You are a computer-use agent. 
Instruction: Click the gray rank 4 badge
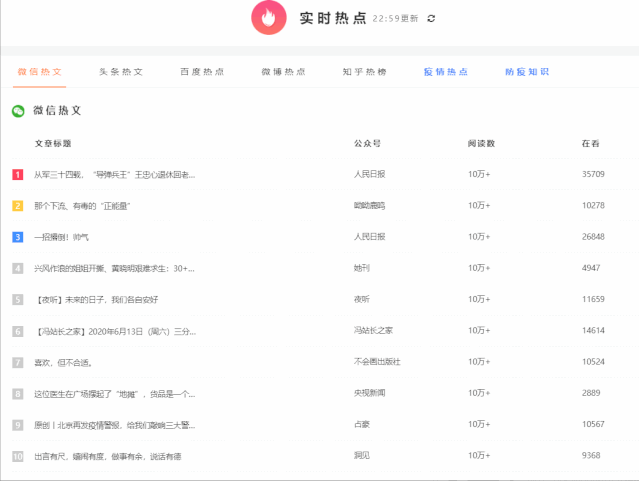[18, 269]
